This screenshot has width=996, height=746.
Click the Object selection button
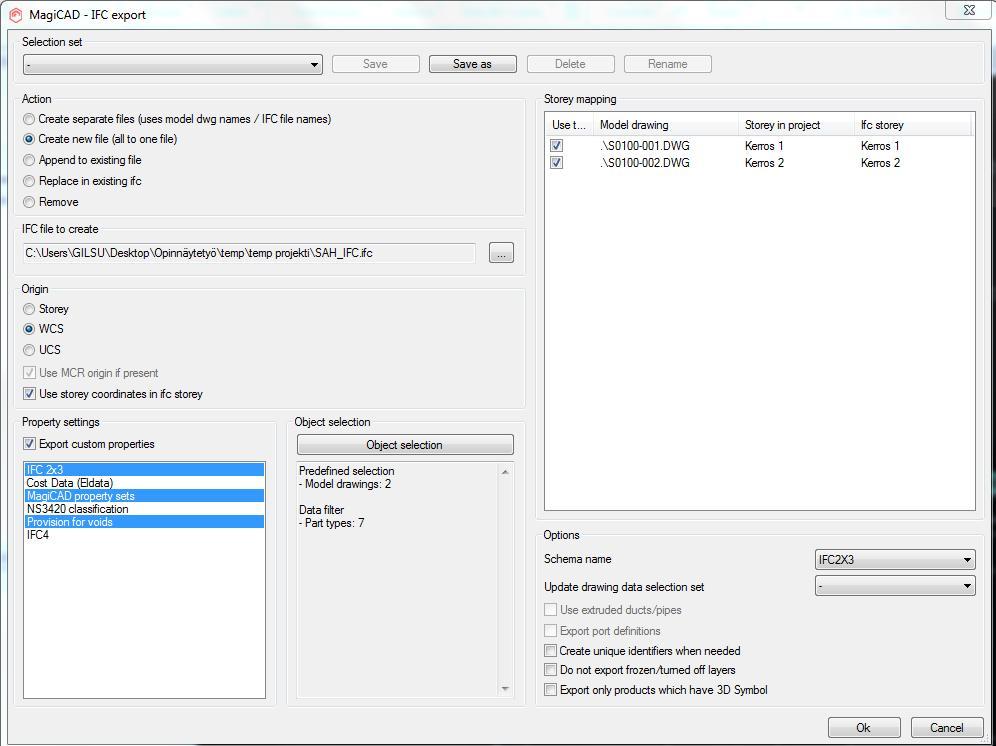tap(405, 445)
